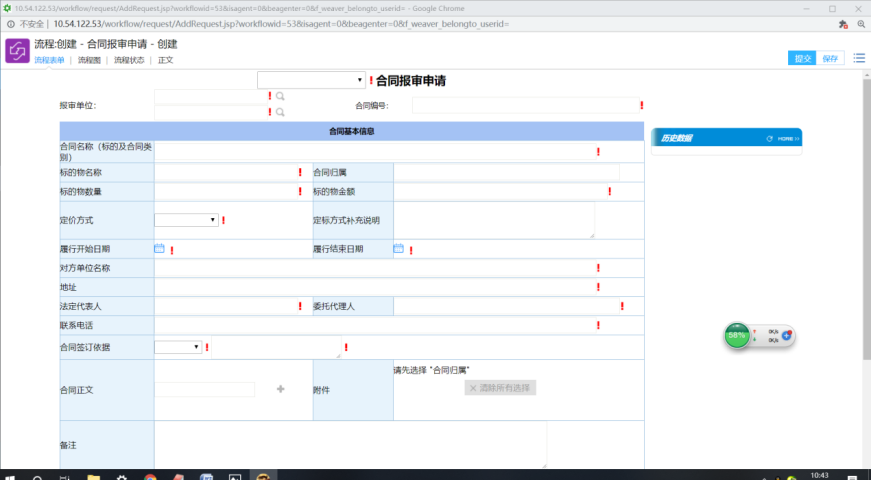871x480 pixels.
Task: Click the lower 报审单位 input box
Action: coord(211,112)
